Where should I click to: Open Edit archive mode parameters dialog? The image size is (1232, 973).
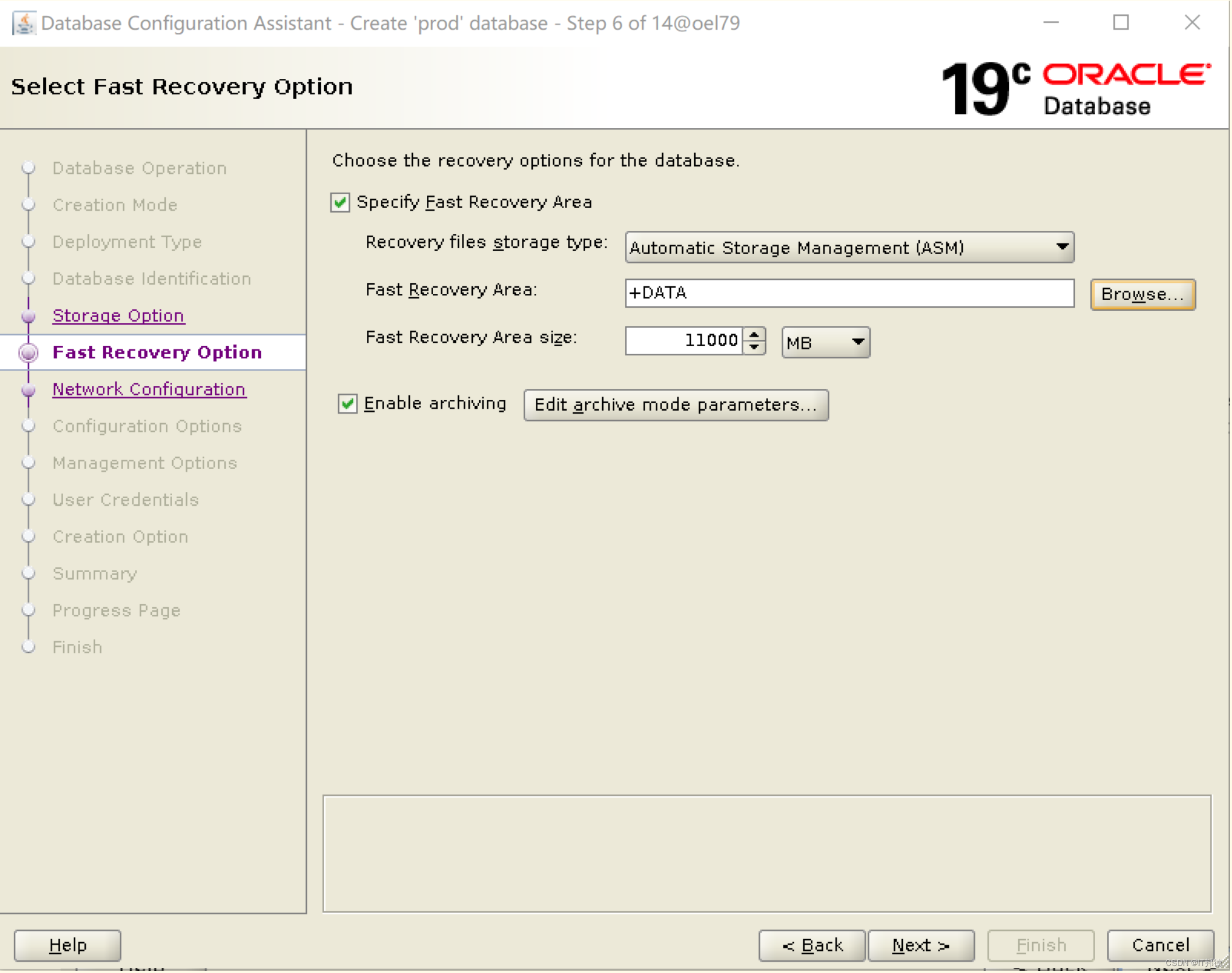click(676, 405)
